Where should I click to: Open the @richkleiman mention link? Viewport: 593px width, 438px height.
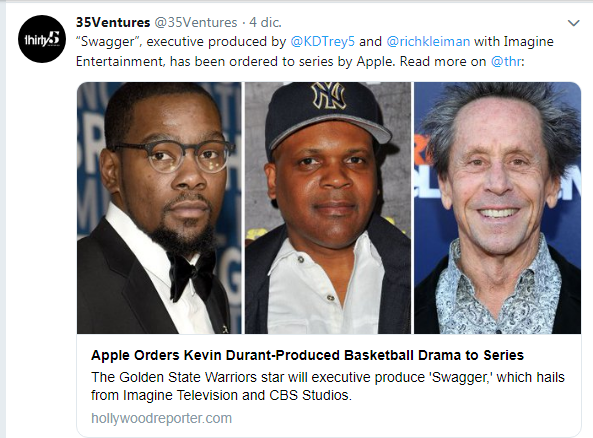pyautogui.click(x=428, y=41)
